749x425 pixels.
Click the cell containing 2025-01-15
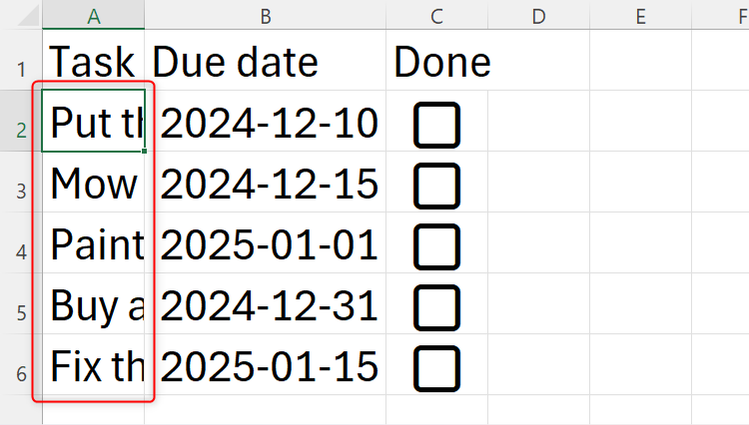tap(268, 367)
